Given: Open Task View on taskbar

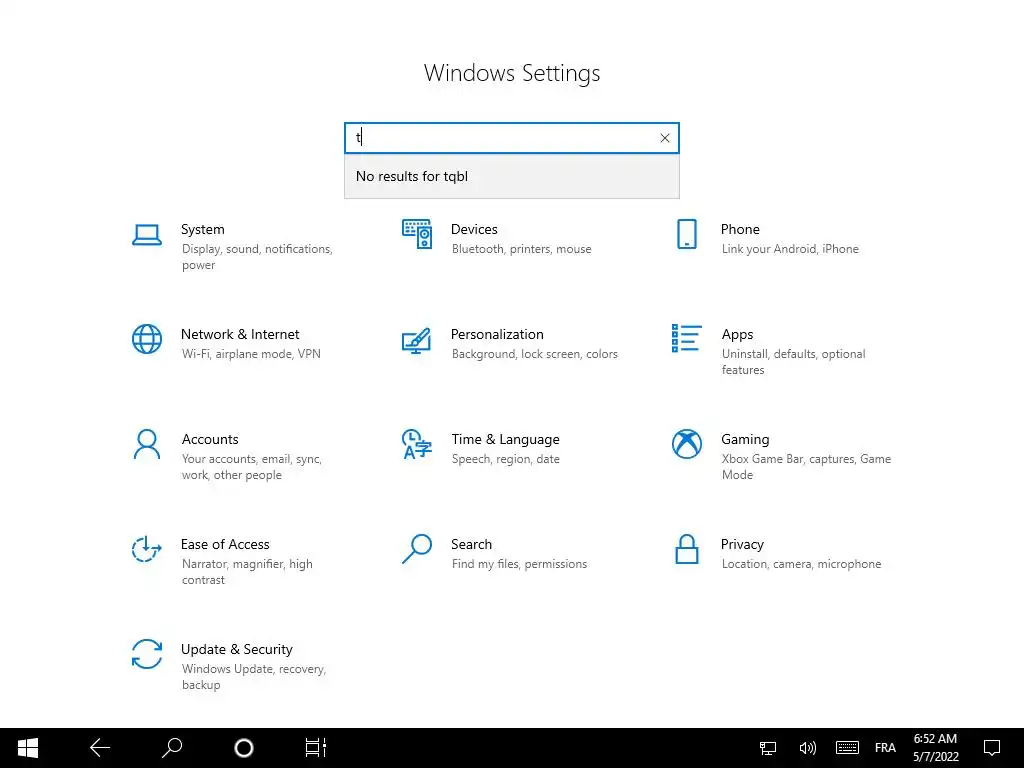Looking at the screenshot, I should pyautogui.click(x=315, y=748).
